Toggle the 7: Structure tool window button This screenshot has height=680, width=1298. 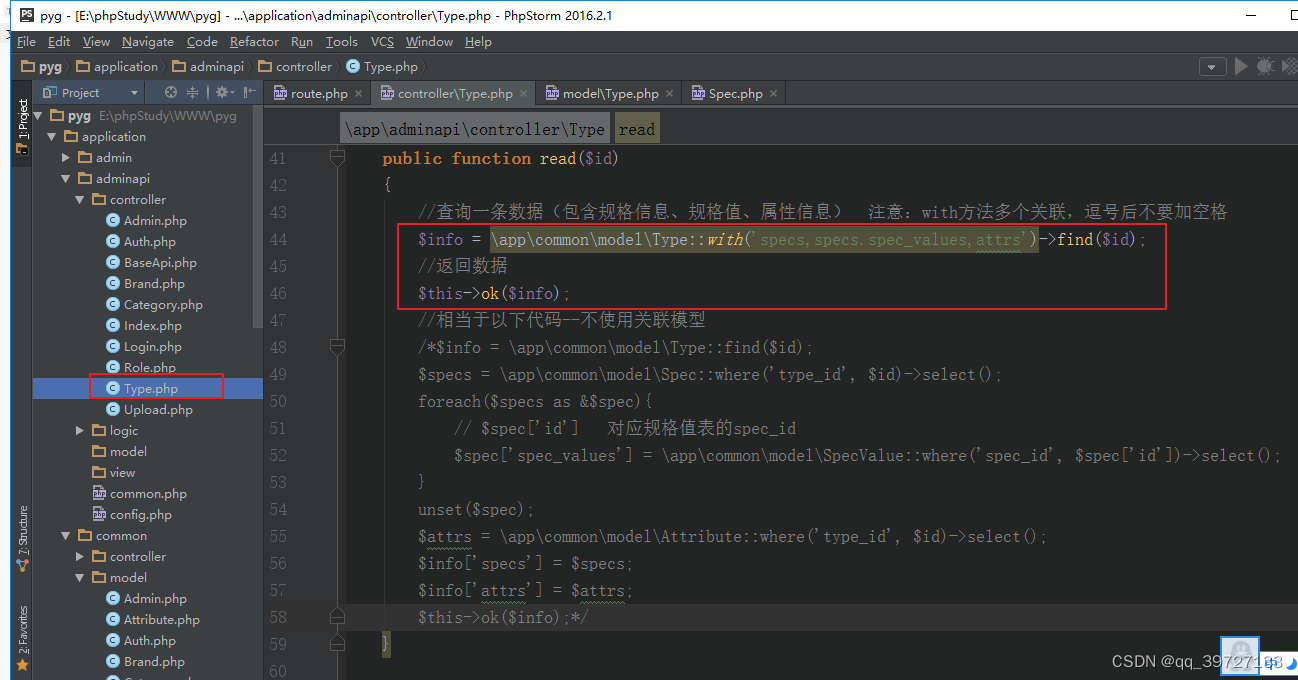click(22, 539)
